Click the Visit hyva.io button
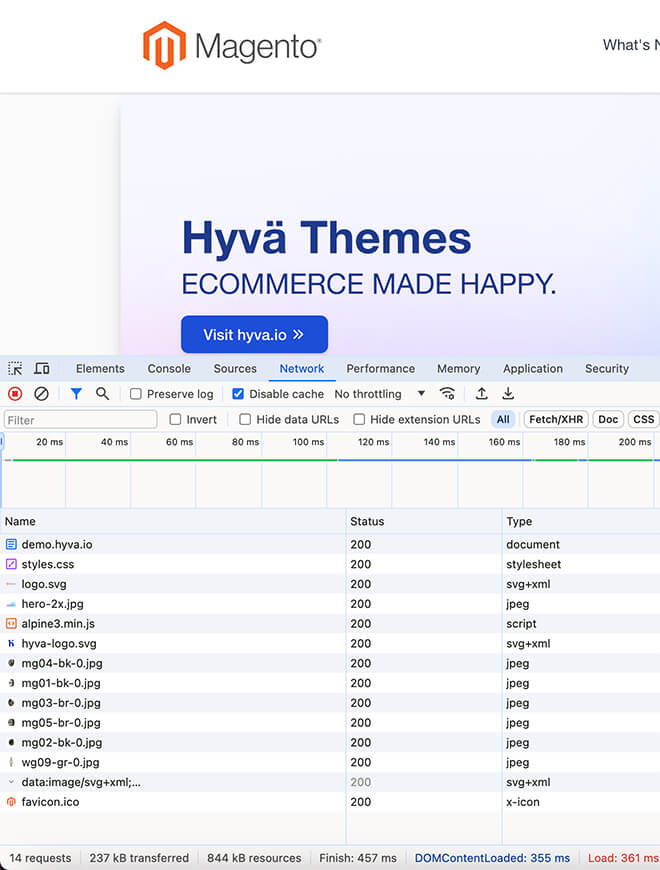 pos(254,335)
